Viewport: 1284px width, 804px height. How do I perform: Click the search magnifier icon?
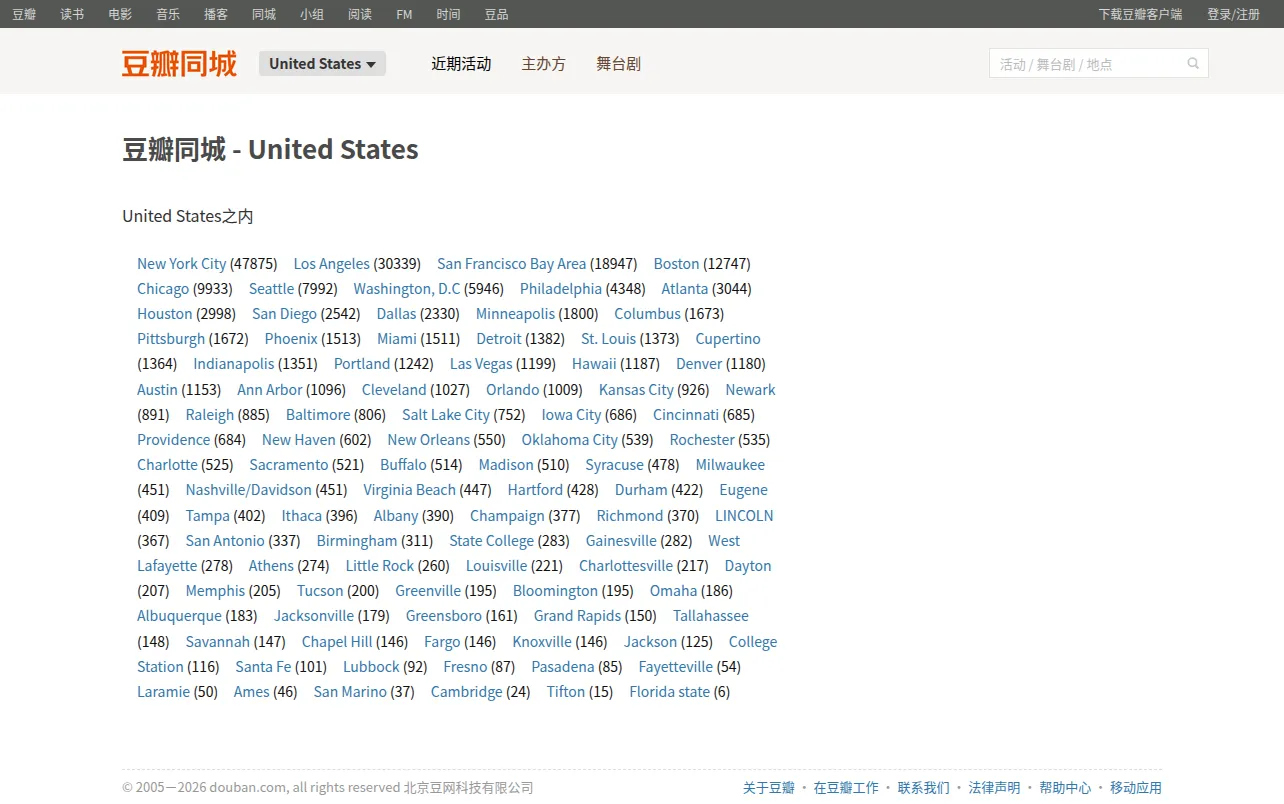1193,63
